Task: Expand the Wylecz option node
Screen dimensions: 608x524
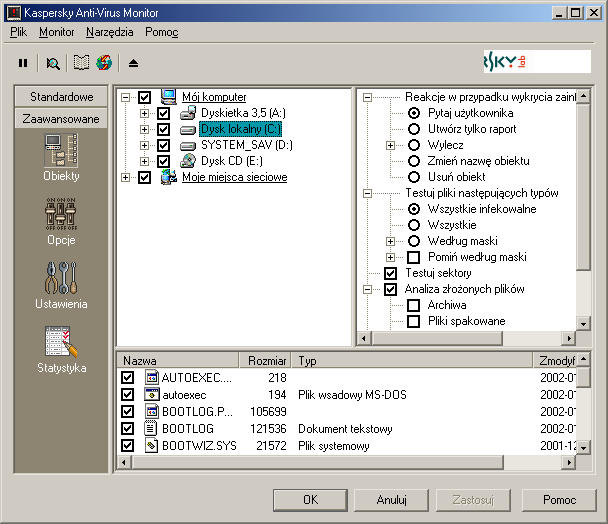Action: click(390, 145)
